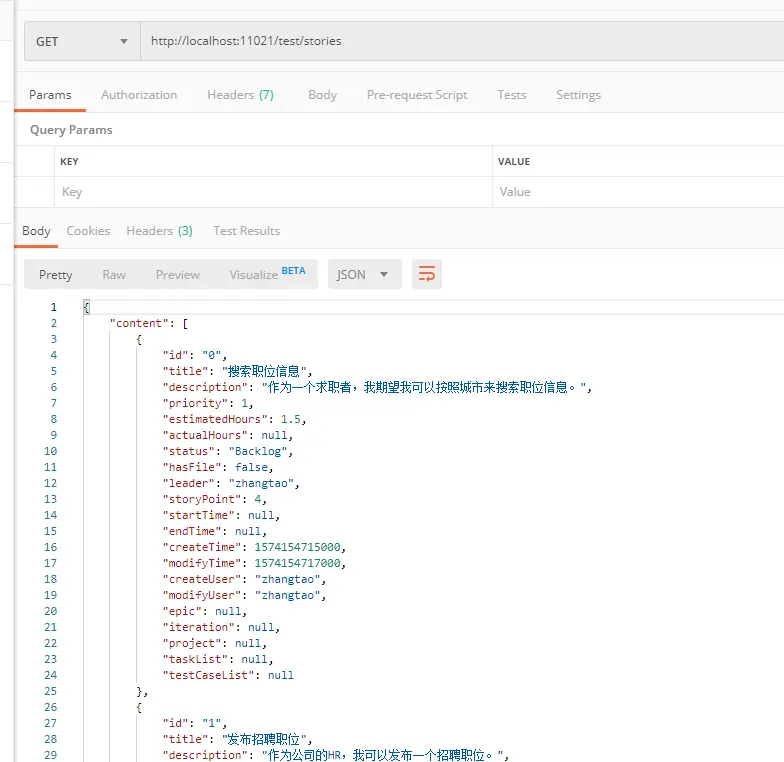Open the Test Results tab
This screenshot has height=762, width=784.
point(246,231)
